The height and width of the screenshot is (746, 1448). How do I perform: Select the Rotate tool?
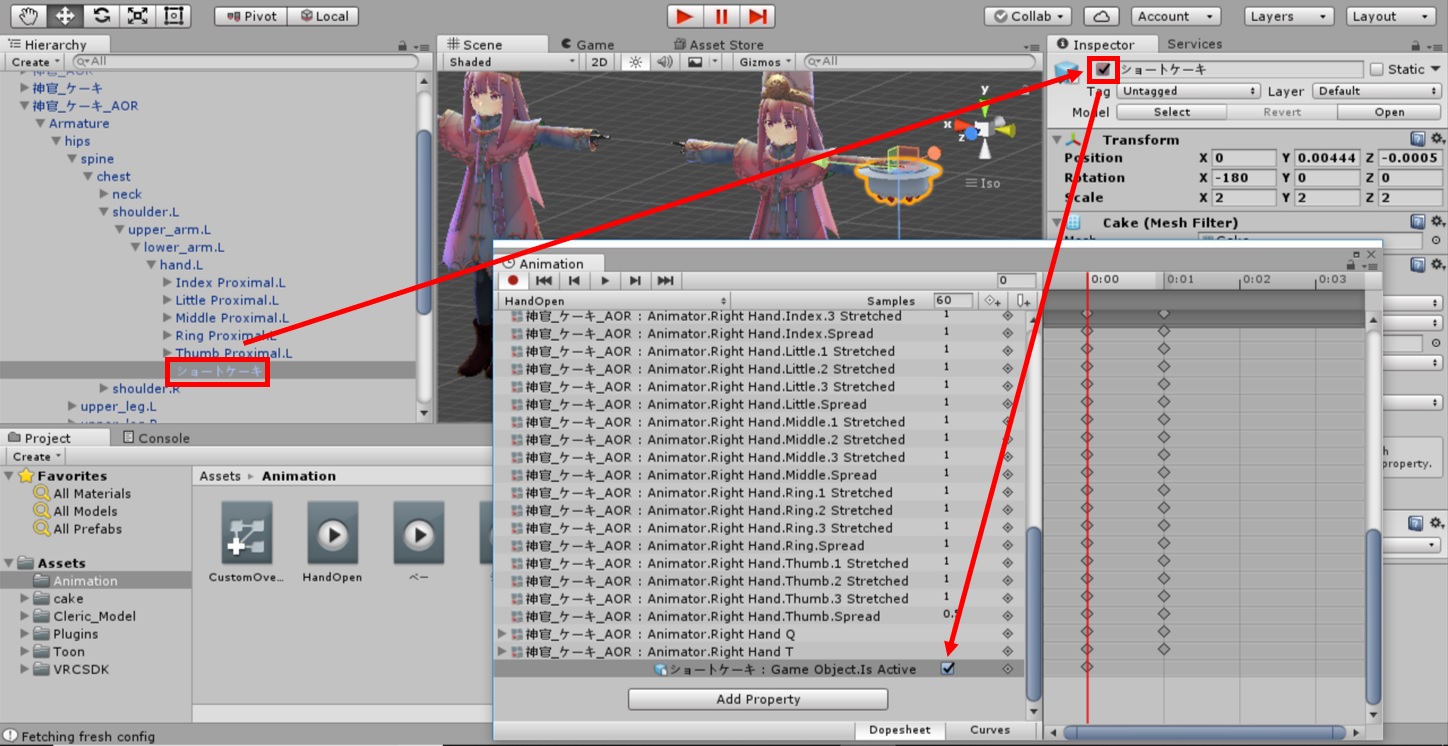(100, 16)
